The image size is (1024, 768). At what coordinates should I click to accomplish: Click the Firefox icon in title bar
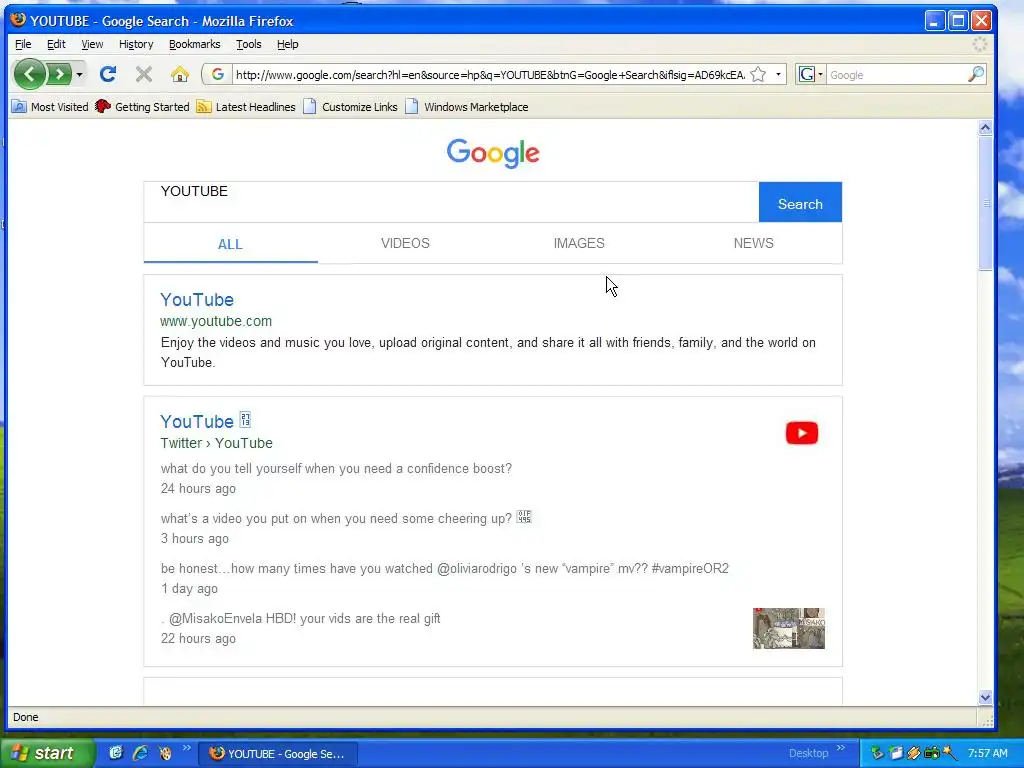pyautogui.click(x=18, y=20)
